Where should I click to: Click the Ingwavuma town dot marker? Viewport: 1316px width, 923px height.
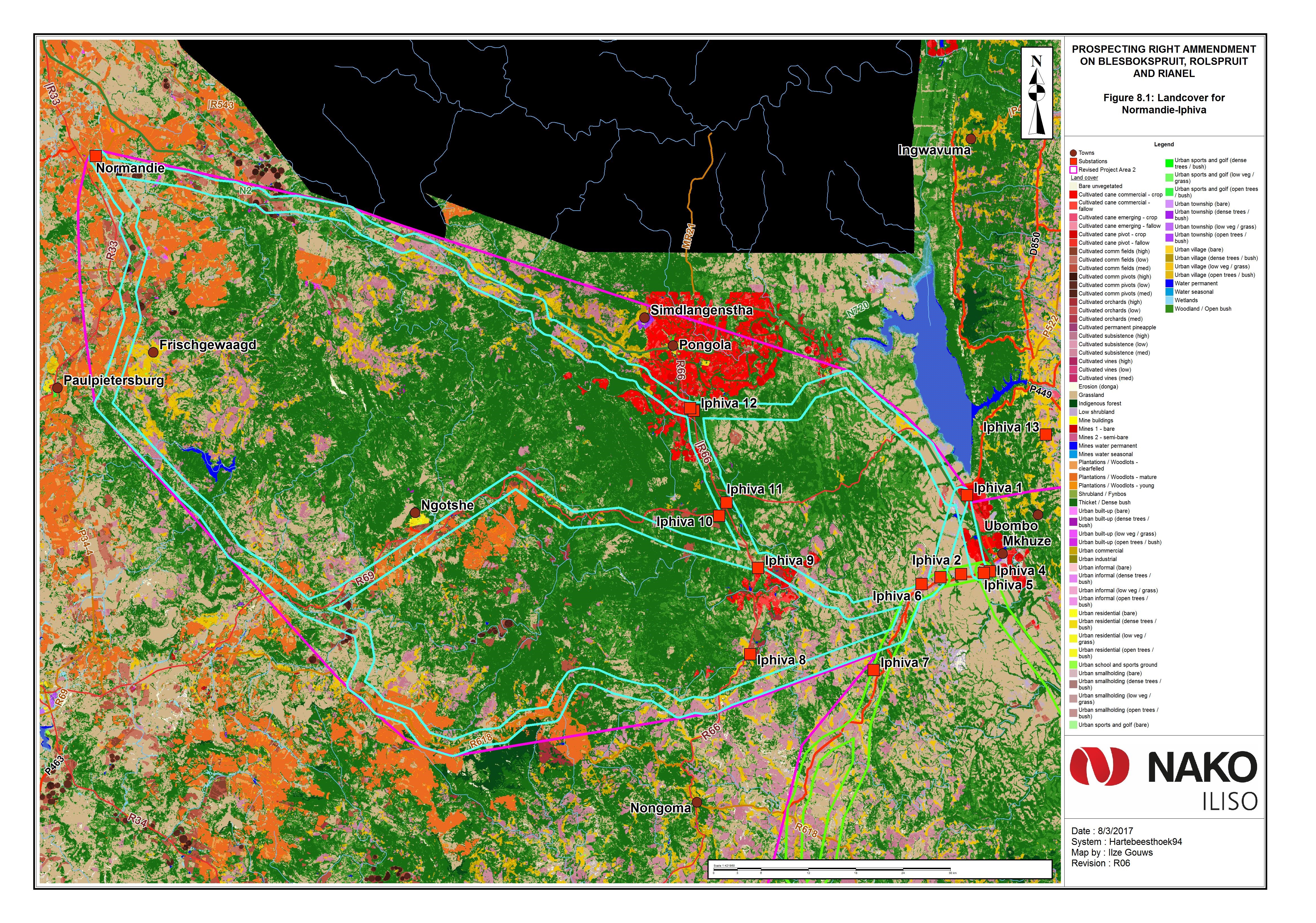coord(970,139)
